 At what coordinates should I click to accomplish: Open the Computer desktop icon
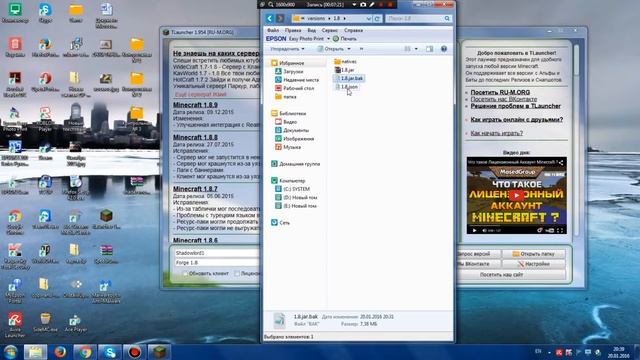tap(15, 13)
